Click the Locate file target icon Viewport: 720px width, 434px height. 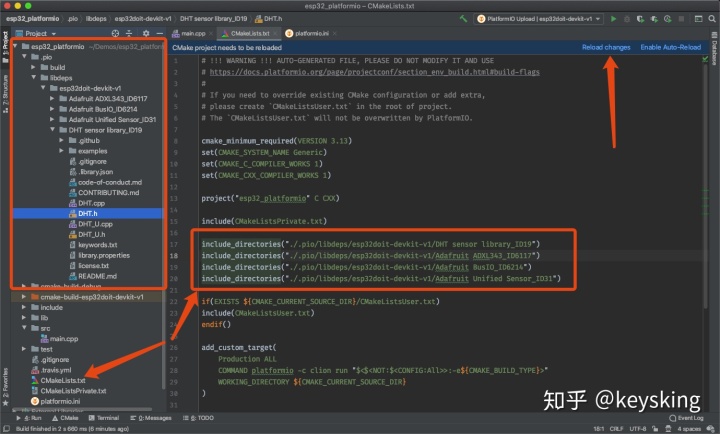(115, 34)
